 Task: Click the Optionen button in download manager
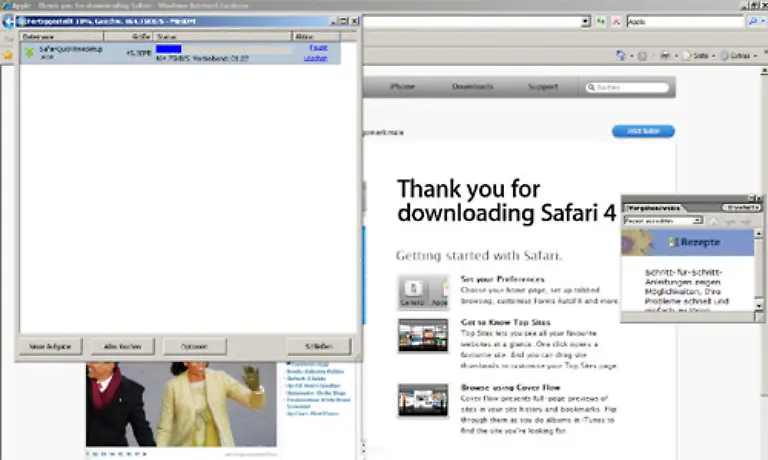point(194,346)
